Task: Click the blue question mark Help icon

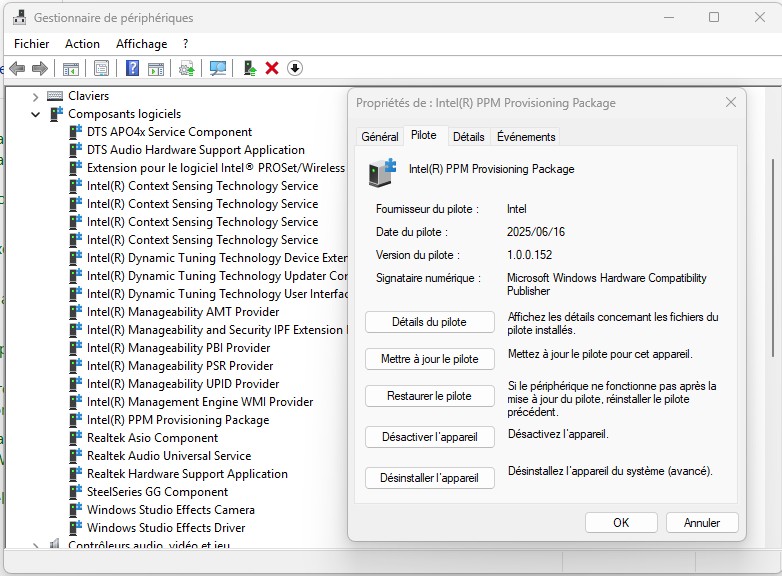Action: (x=132, y=68)
